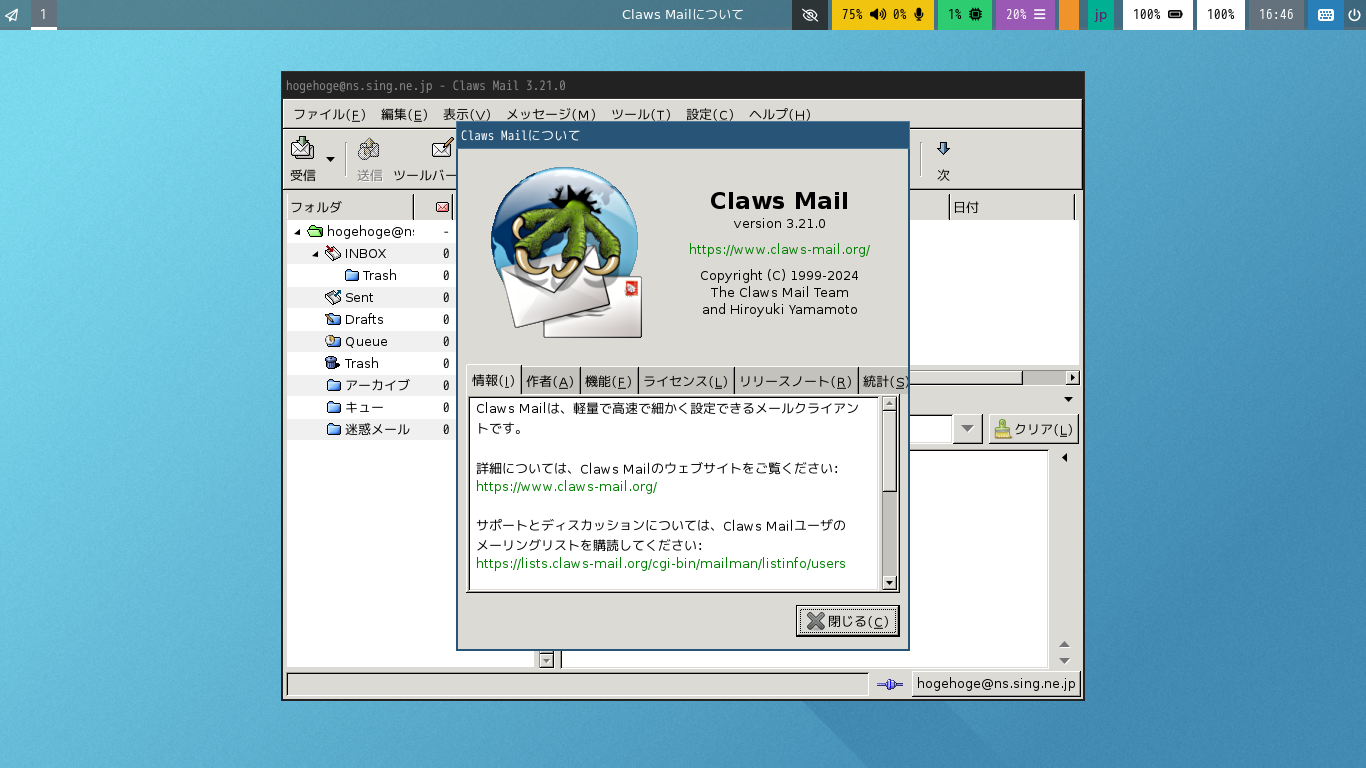Click the unread envelope column header icon

443,207
